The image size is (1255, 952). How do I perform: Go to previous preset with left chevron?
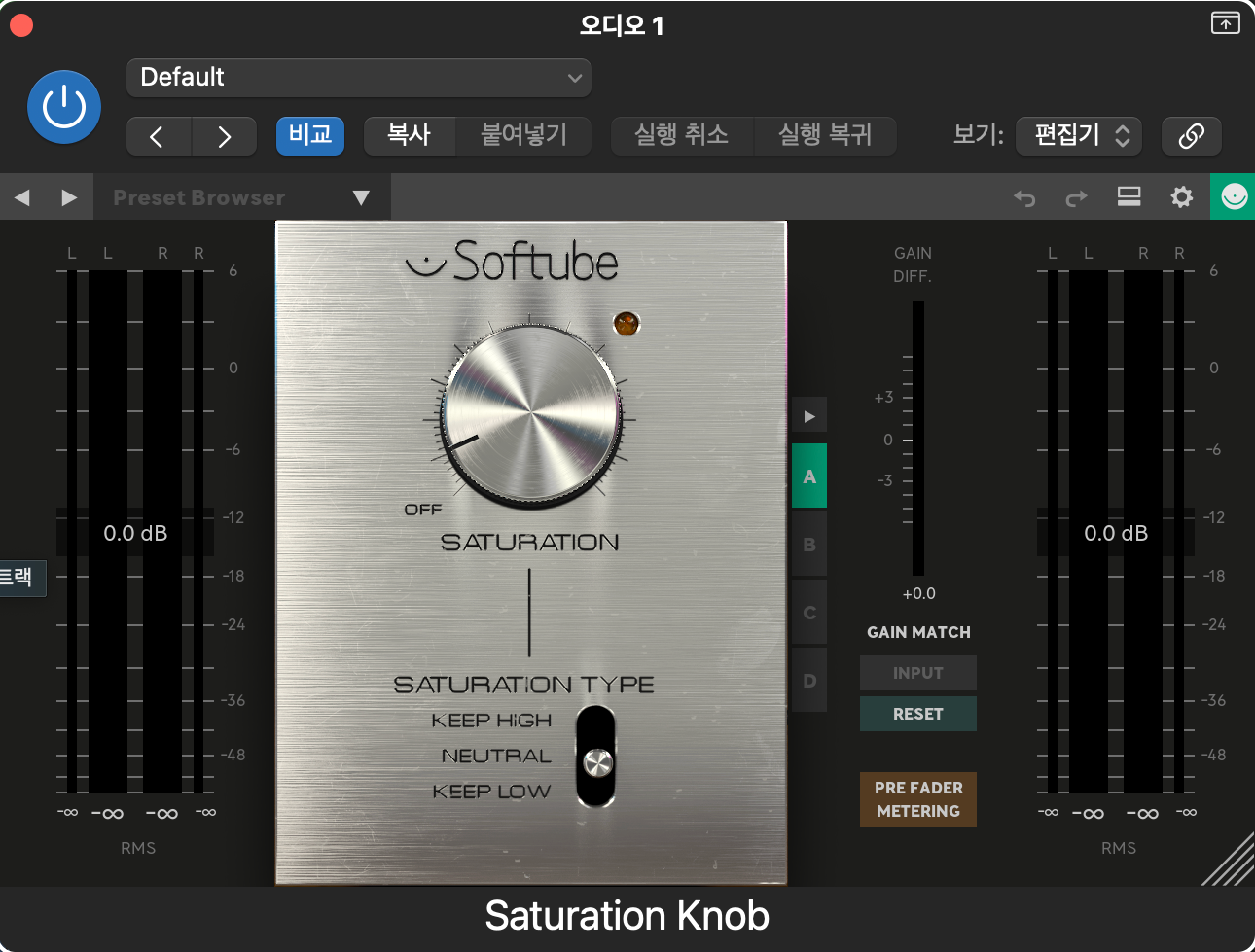click(x=160, y=136)
